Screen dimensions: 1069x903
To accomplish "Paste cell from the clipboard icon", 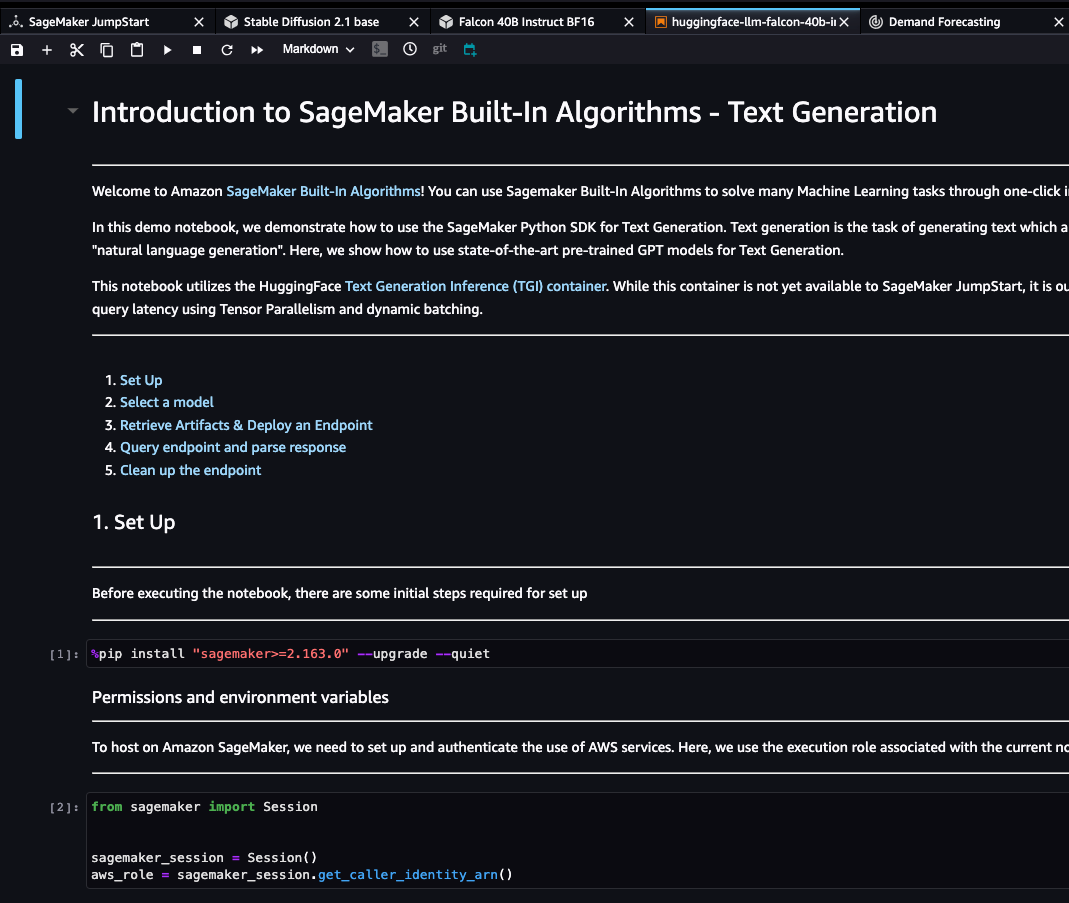I will [x=137, y=50].
